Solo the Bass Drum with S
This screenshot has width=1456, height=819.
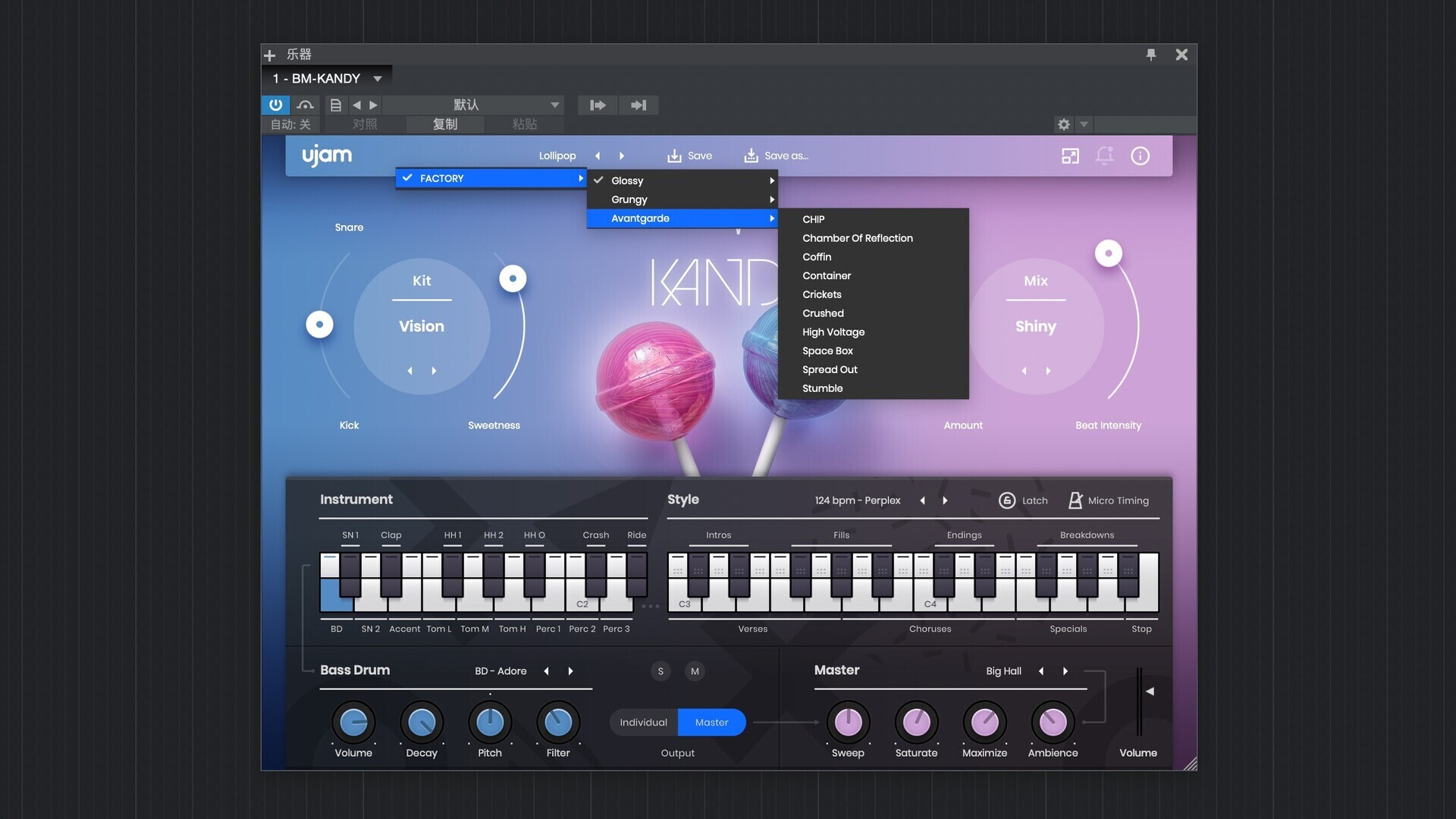(x=661, y=671)
